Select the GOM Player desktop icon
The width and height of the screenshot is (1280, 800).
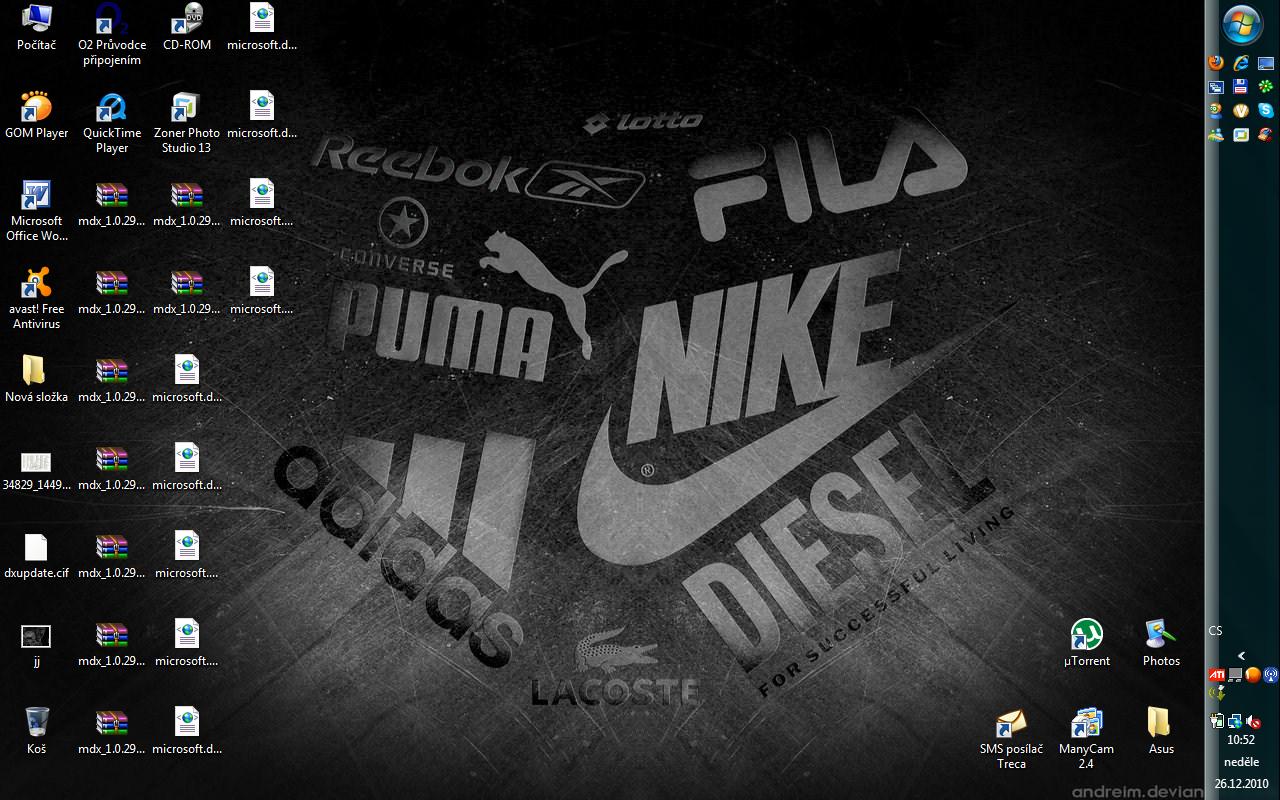pyautogui.click(x=37, y=116)
